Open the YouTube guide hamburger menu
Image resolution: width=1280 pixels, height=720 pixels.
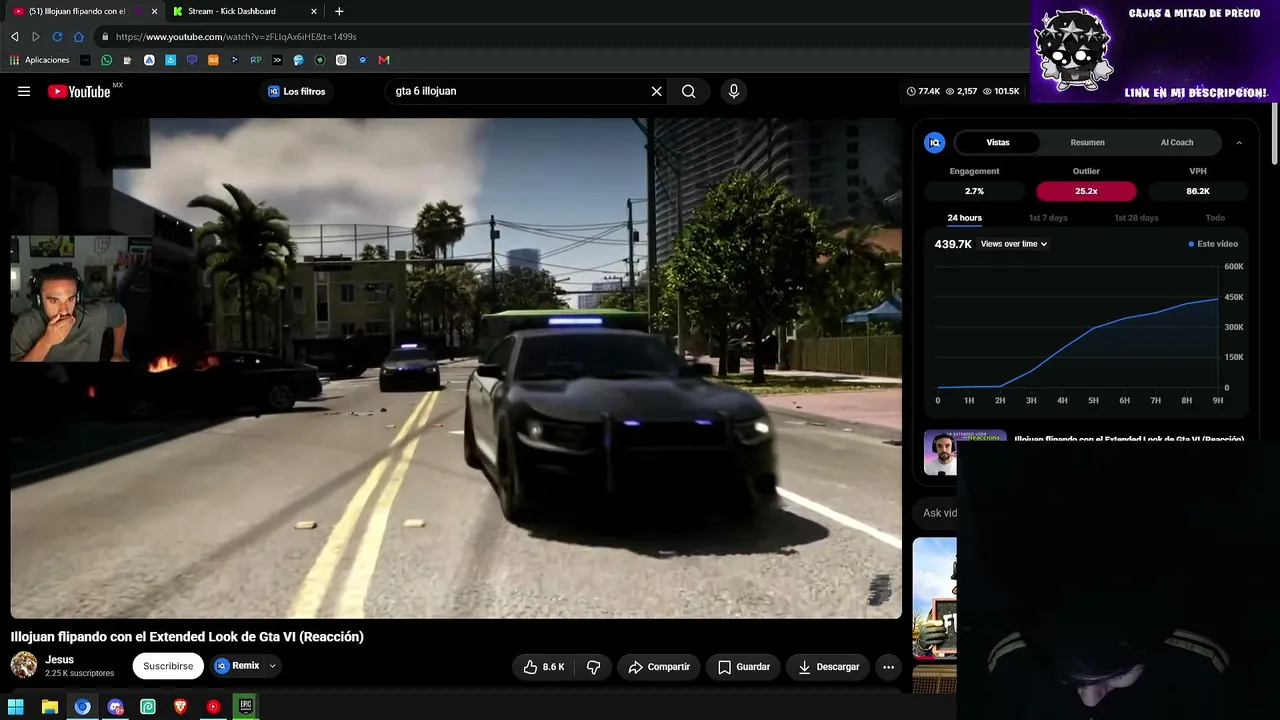[x=24, y=91]
